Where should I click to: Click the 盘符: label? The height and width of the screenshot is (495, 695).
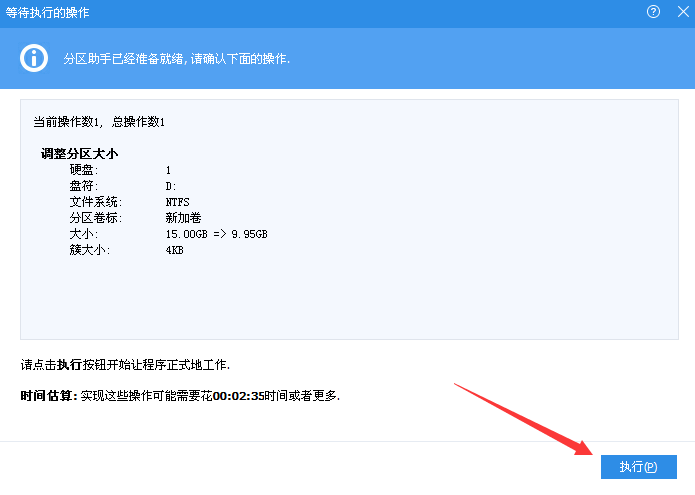[x=84, y=186]
